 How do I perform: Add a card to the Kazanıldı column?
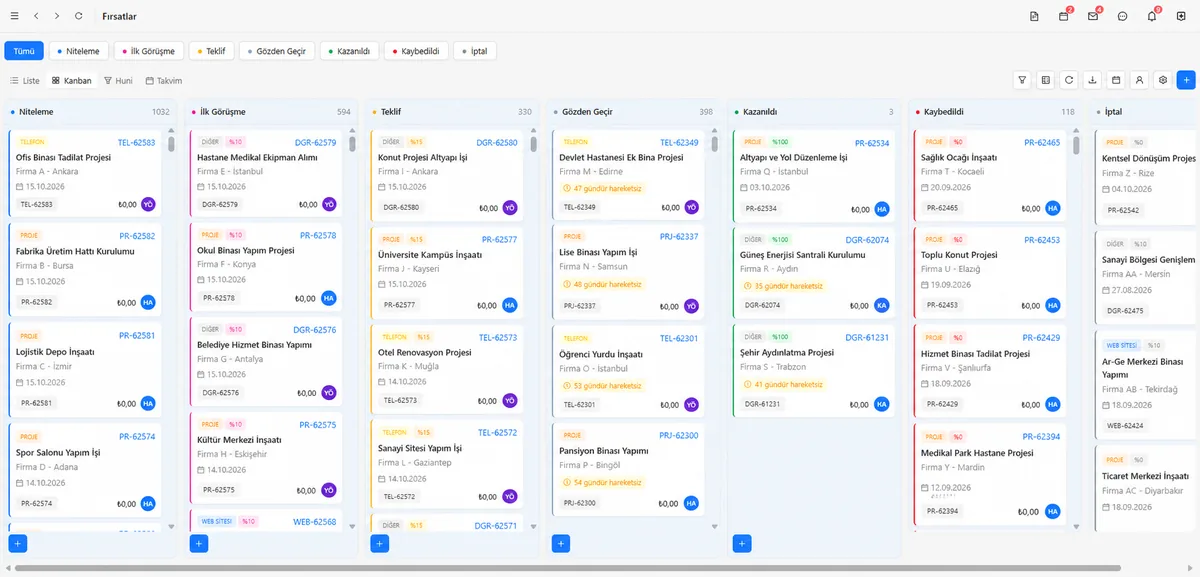tap(741, 543)
